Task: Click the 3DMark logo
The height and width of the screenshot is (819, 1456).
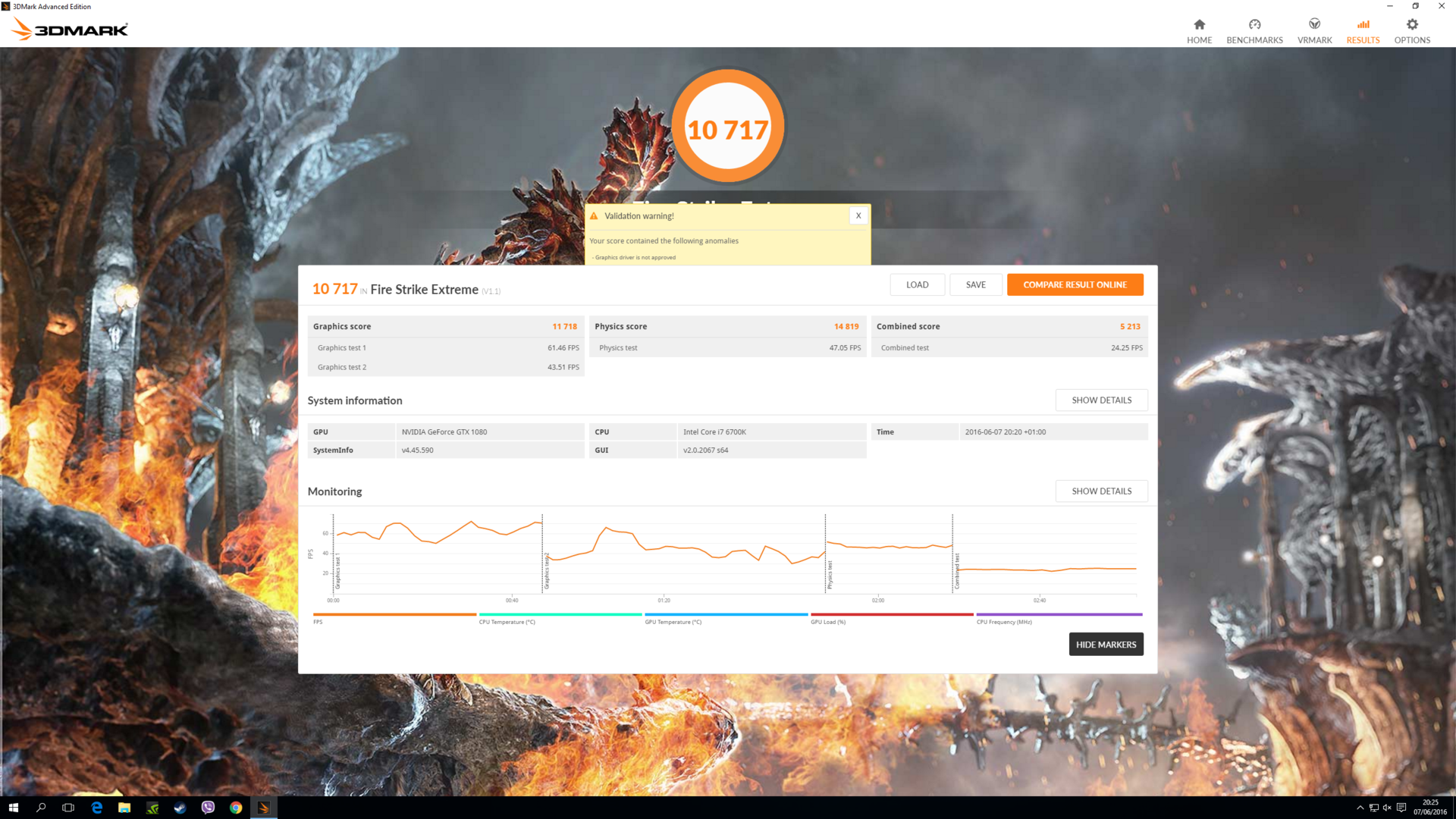Action: [70, 30]
